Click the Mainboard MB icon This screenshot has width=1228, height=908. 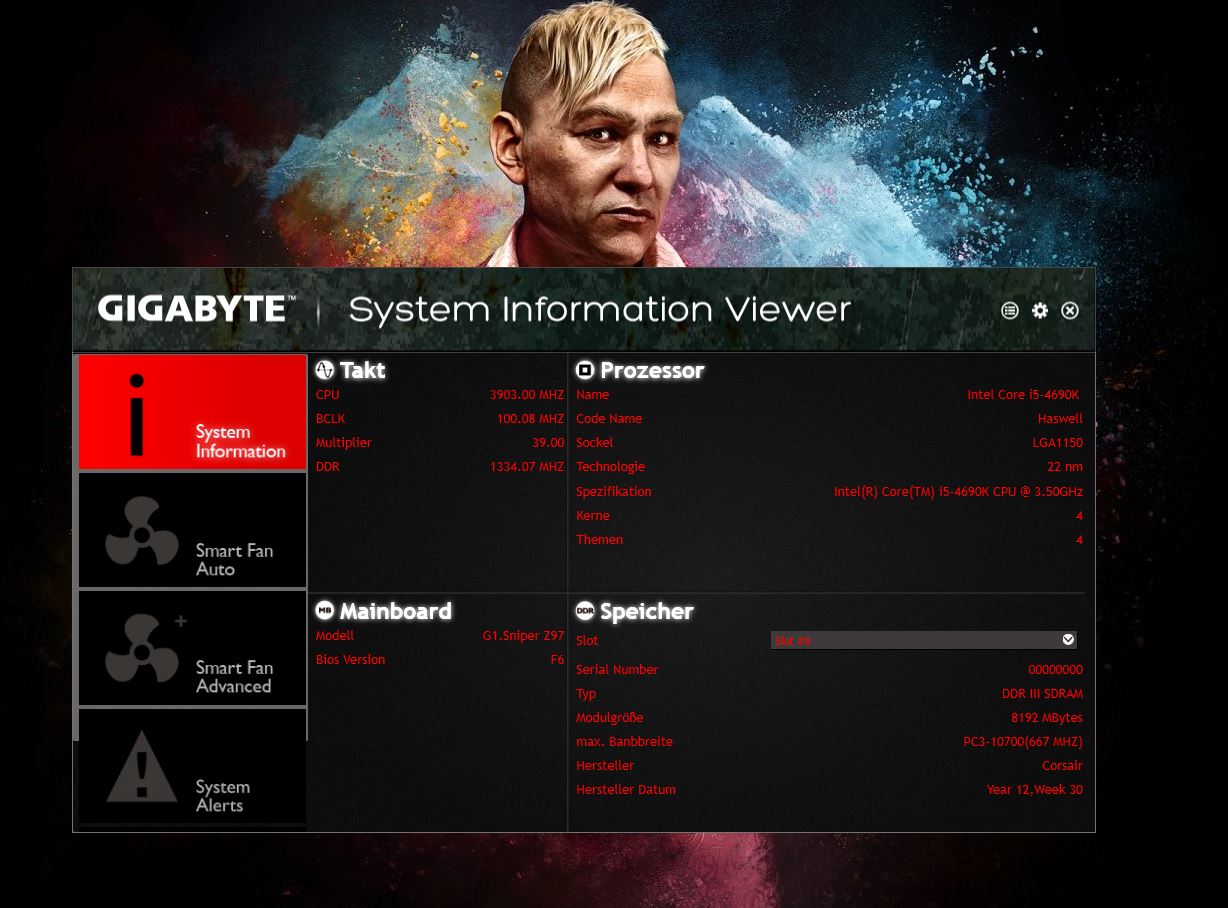(324, 610)
